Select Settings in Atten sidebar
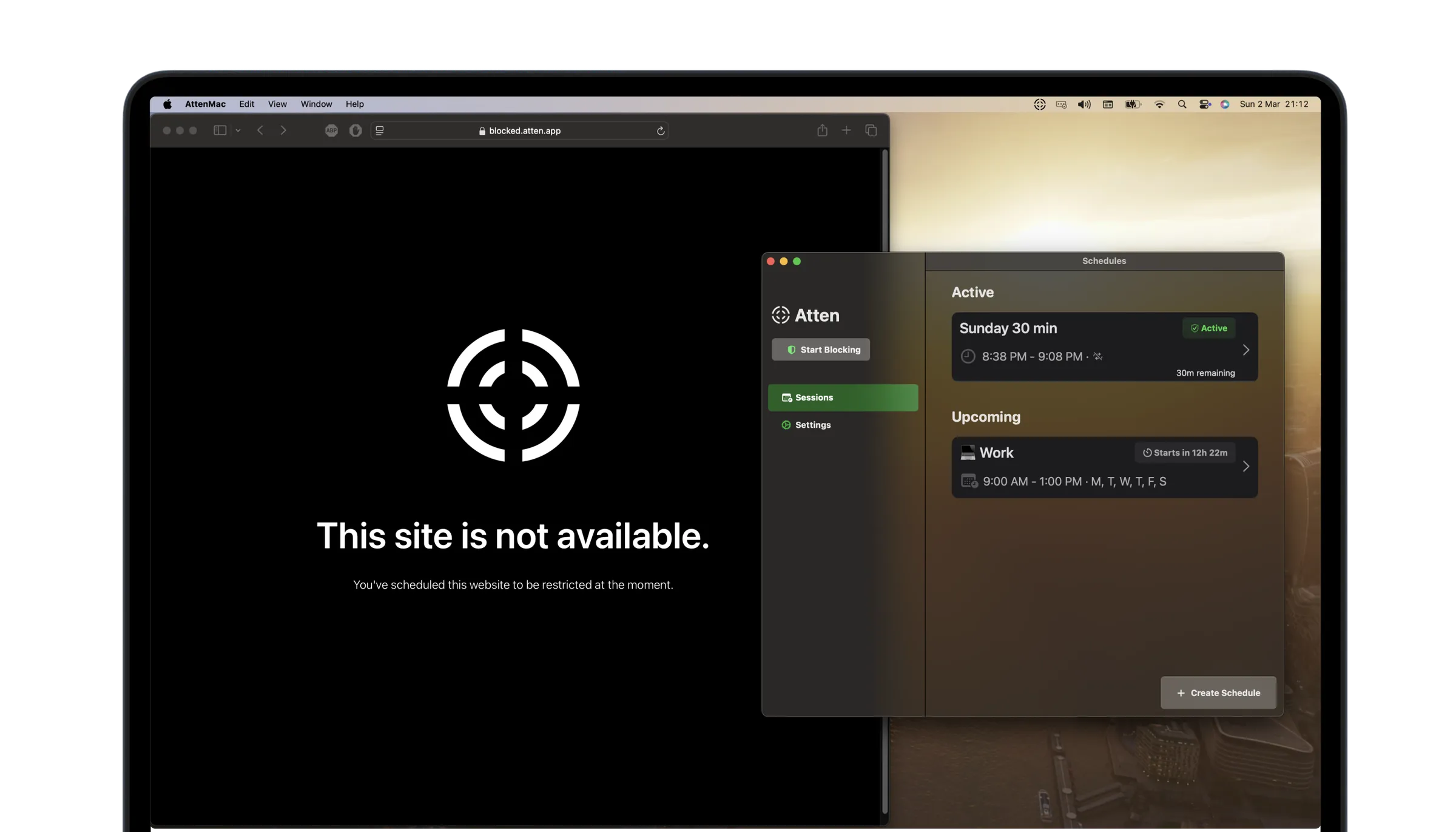 pos(812,425)
